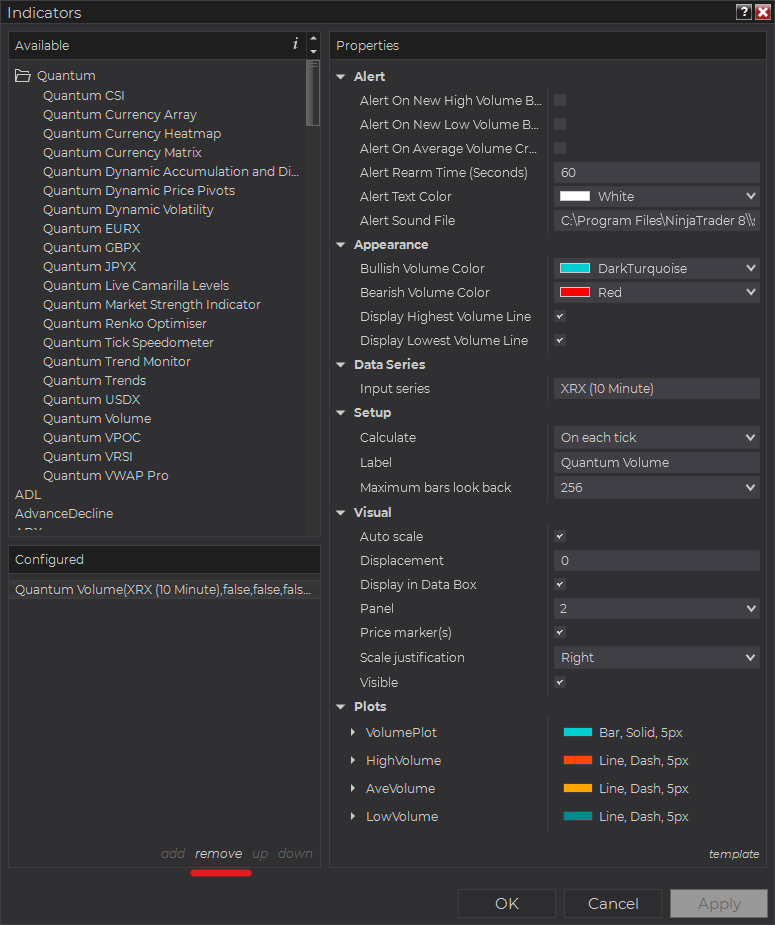This screenshot has width=775, height=925.
Task: Click the Apply button
Action: tap(719, 904)
